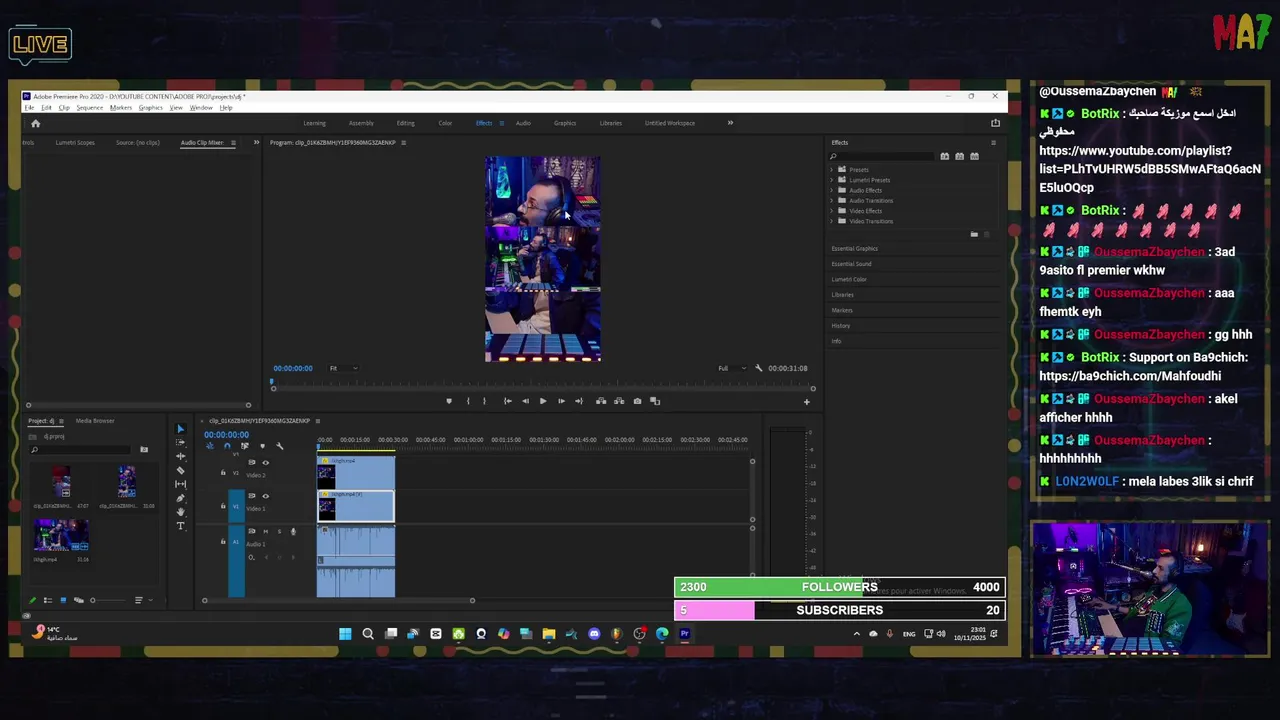Expand Presets folder in Effects
The height and width of the screenshot is (720, 1280).
[x=831, y=170]
